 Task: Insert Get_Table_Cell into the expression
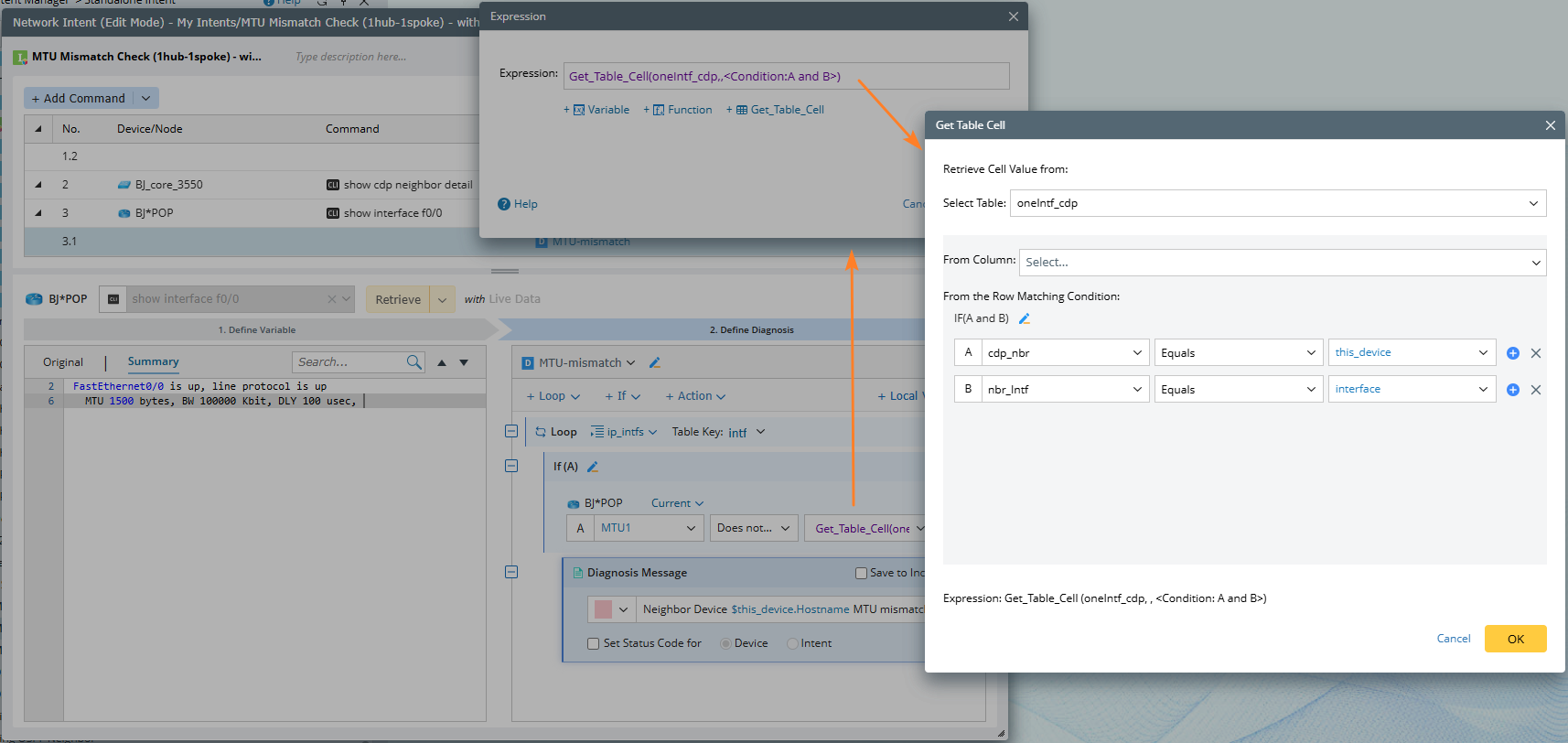[776, 110]
